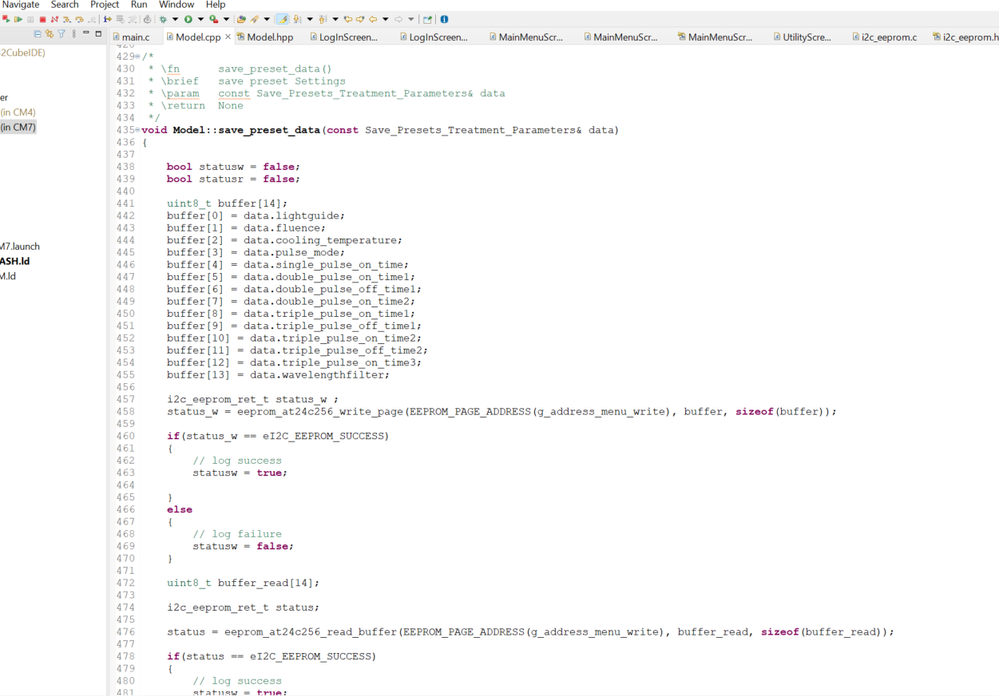999x696 pixels.
Task: Toggle a breakpoint on line 458 ruler
Action: pyautogui.click(x=110, y=410)
